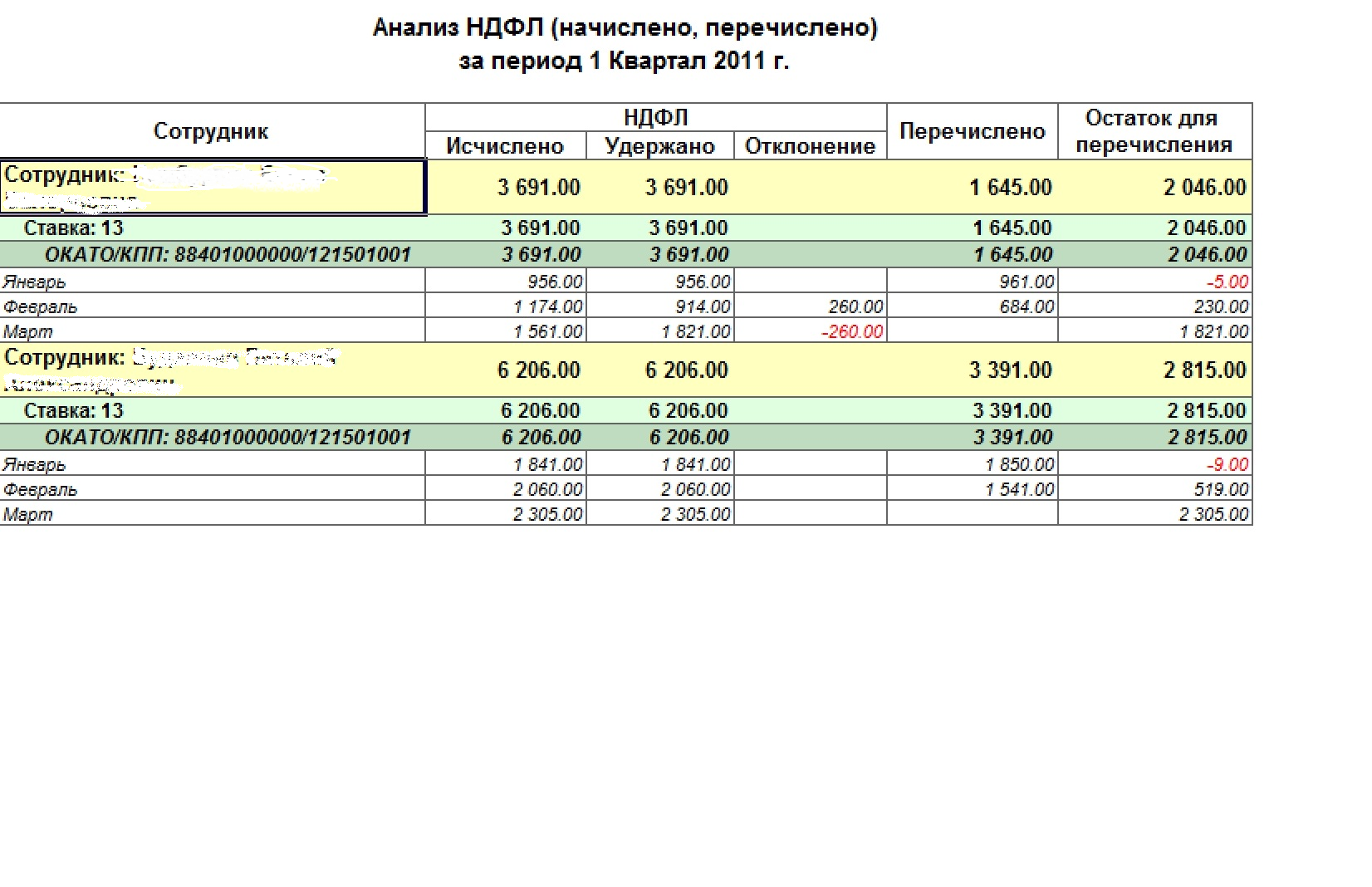Click the 'Январь' row label with 956.00

pyautogui.click(x=34, y=281)
